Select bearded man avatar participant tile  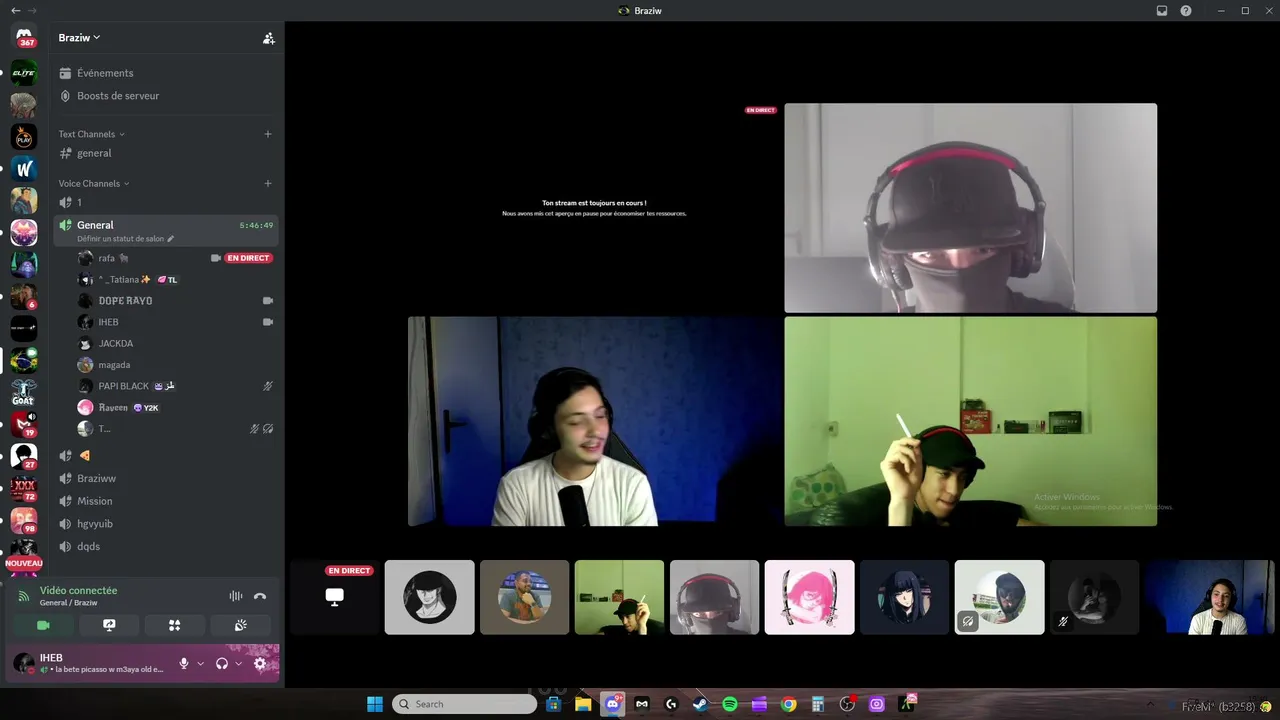pyautogui.click(x=525, y=597)
